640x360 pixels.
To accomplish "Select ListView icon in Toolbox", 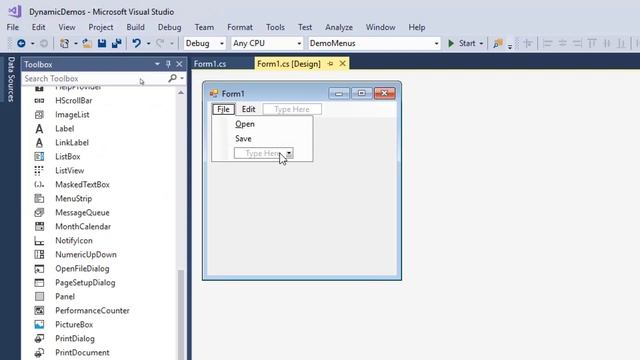I will [x=39, y=171].
